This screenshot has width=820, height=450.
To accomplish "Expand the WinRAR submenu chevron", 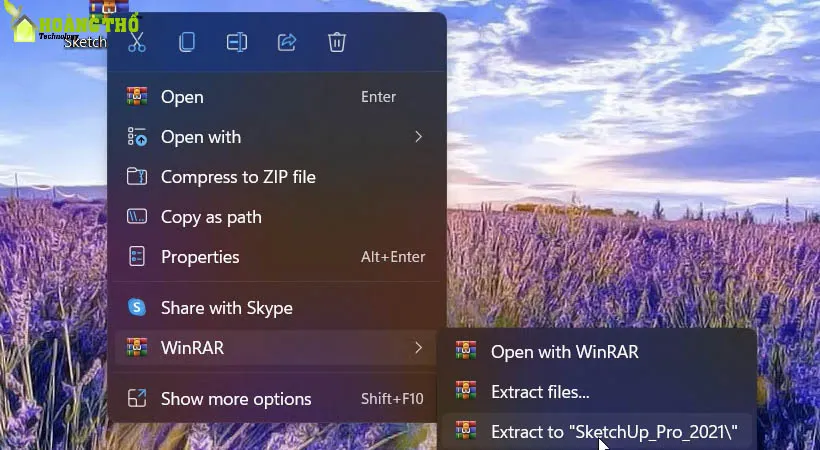I will [x=419, y=348].
